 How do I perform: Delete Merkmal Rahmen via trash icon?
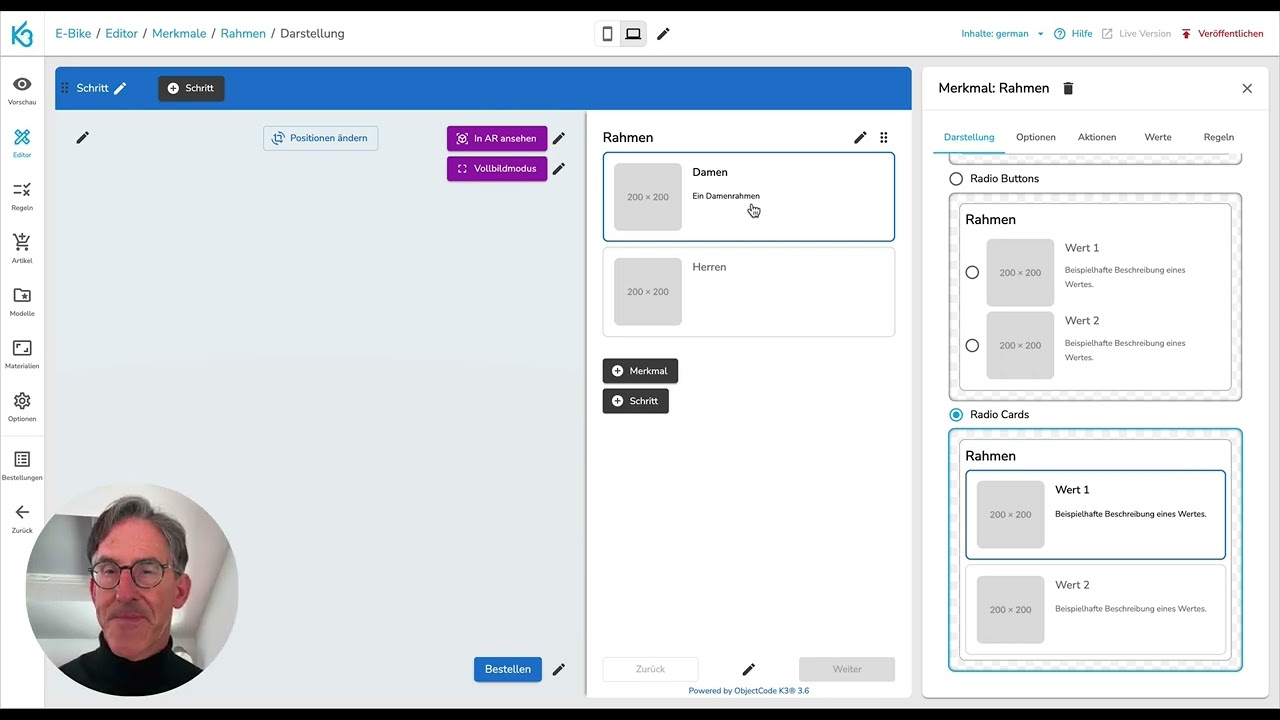1068,88
